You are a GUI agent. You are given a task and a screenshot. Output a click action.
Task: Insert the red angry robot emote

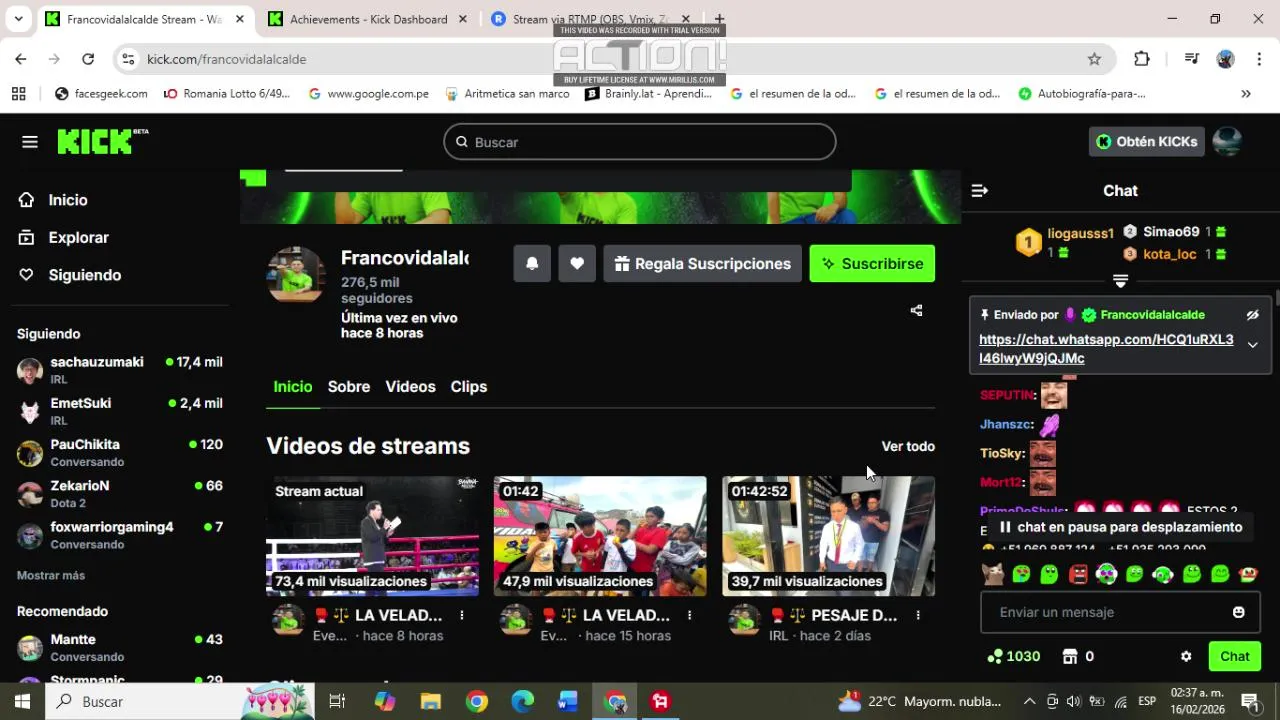click(x=1078, y=574)
